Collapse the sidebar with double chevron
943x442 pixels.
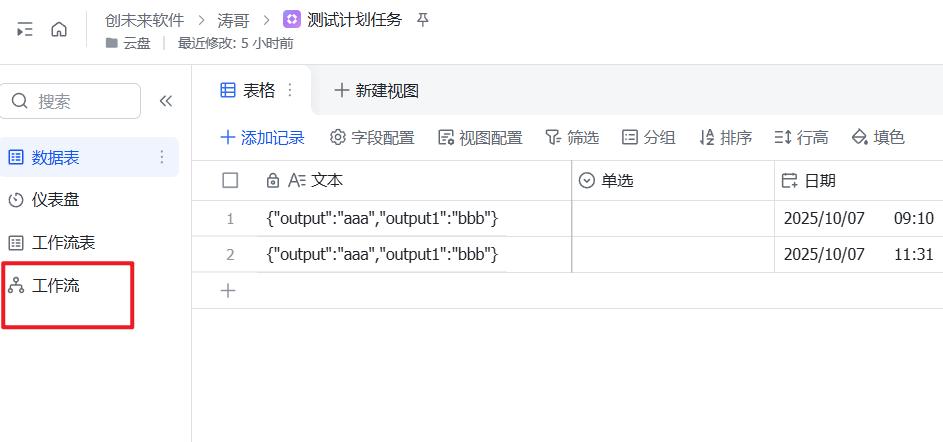click(166, 101)
